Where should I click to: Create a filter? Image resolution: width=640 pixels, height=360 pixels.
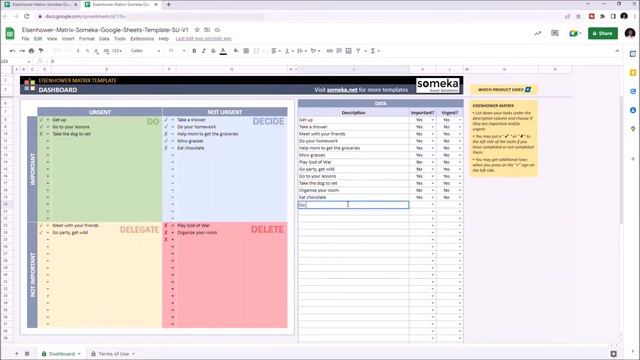[358, 51]
